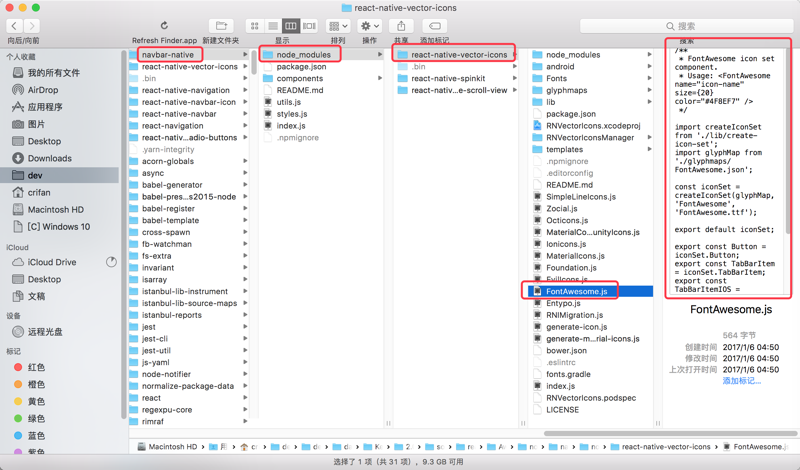800x470 pixels.
Task: Filter by the blue tag
Action: coord(36,436)
